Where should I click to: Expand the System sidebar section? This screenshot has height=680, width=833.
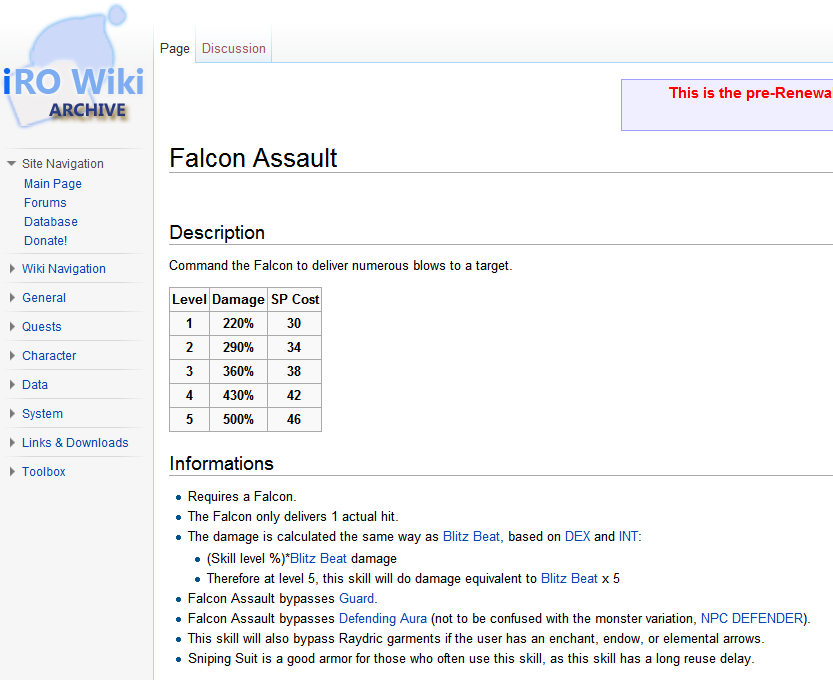(42, 414)
